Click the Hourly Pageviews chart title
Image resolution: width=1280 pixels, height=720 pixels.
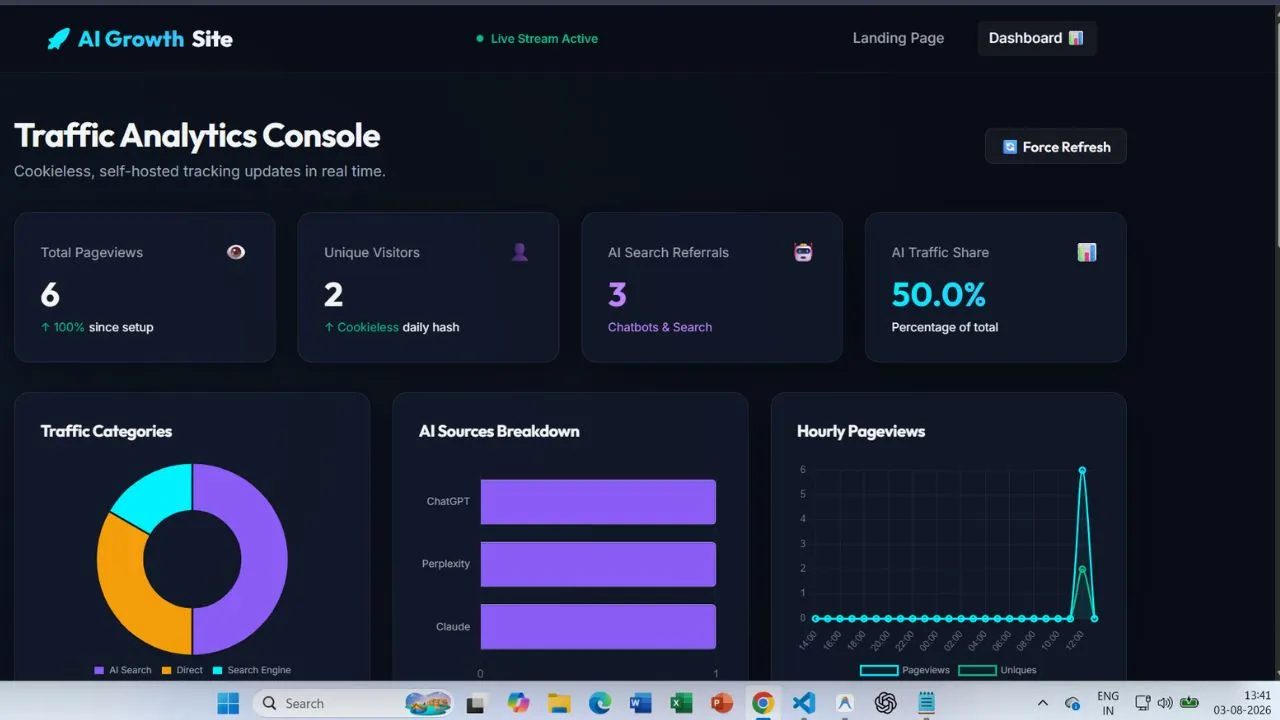[861, 431]
